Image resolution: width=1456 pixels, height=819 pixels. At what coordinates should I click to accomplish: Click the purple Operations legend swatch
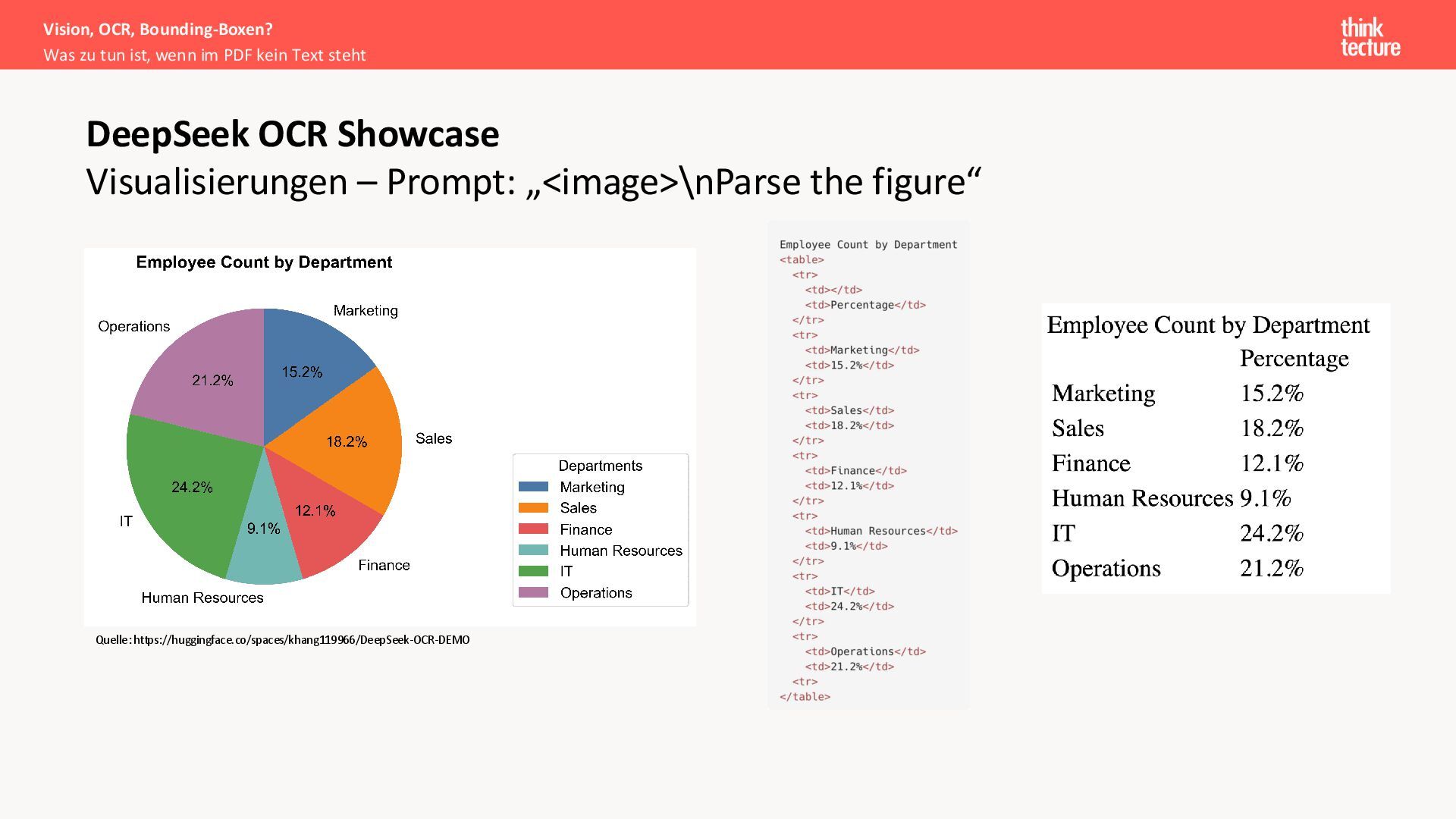tap(533, 592)
